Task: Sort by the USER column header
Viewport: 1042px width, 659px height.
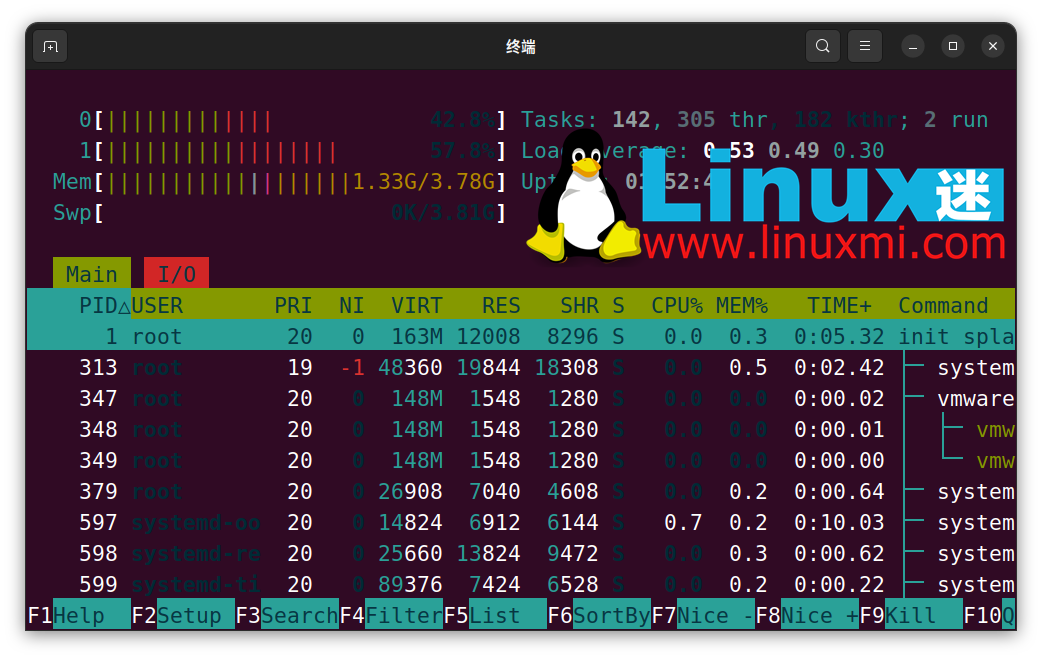Action: [157, 306]
